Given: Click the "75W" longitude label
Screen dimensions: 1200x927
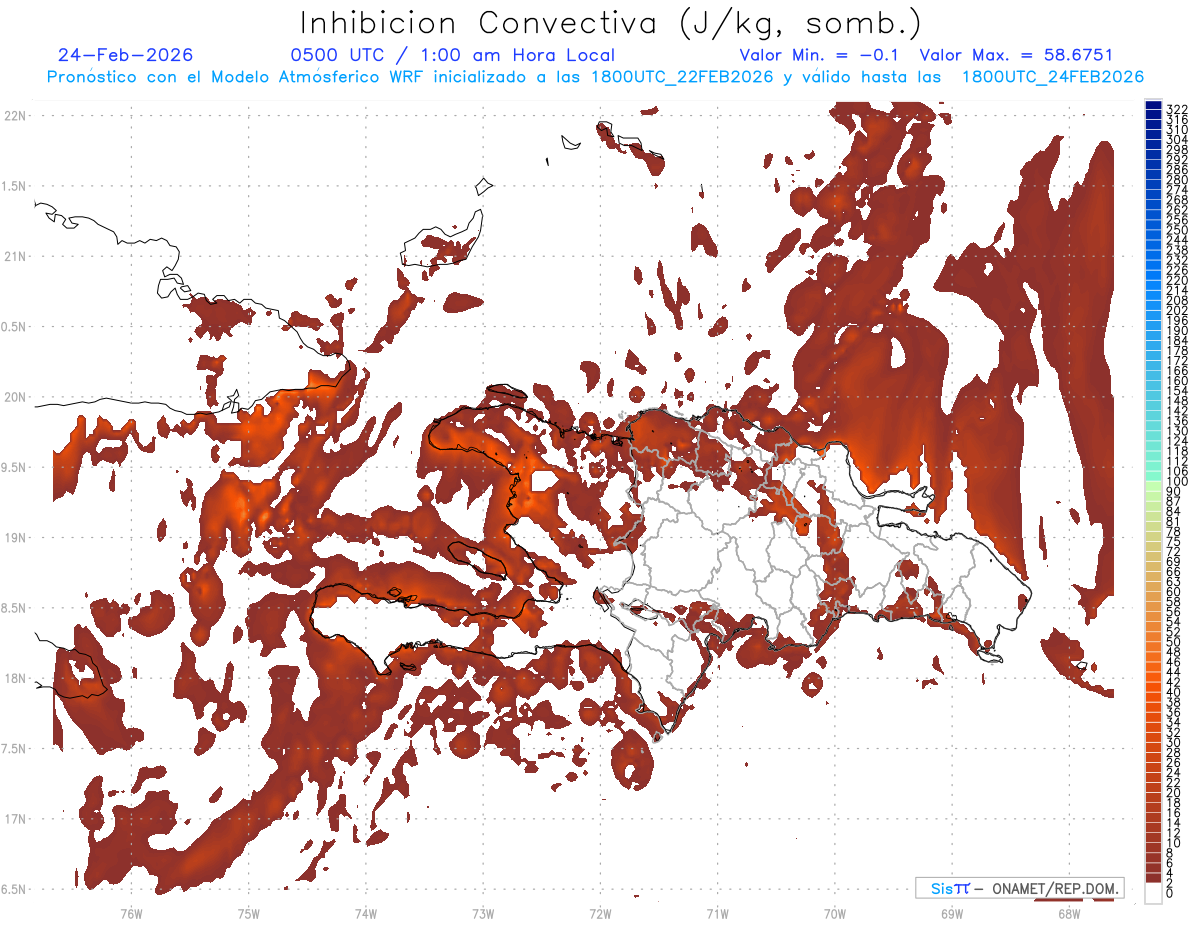Looking at the screenshot, I should [249, 913].
